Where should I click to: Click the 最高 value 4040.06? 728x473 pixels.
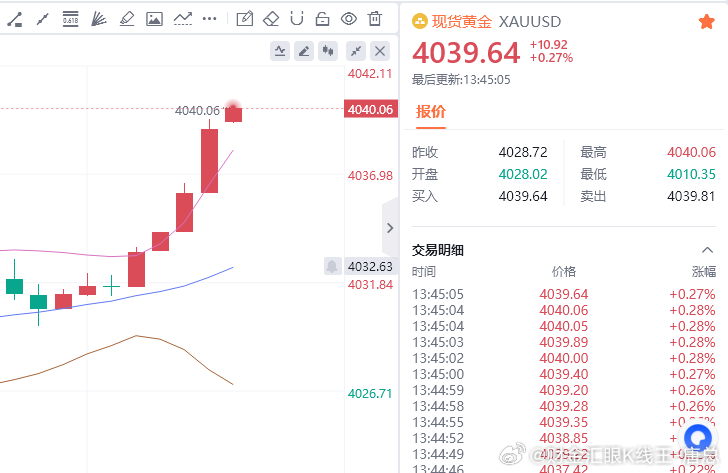[691, 152]
